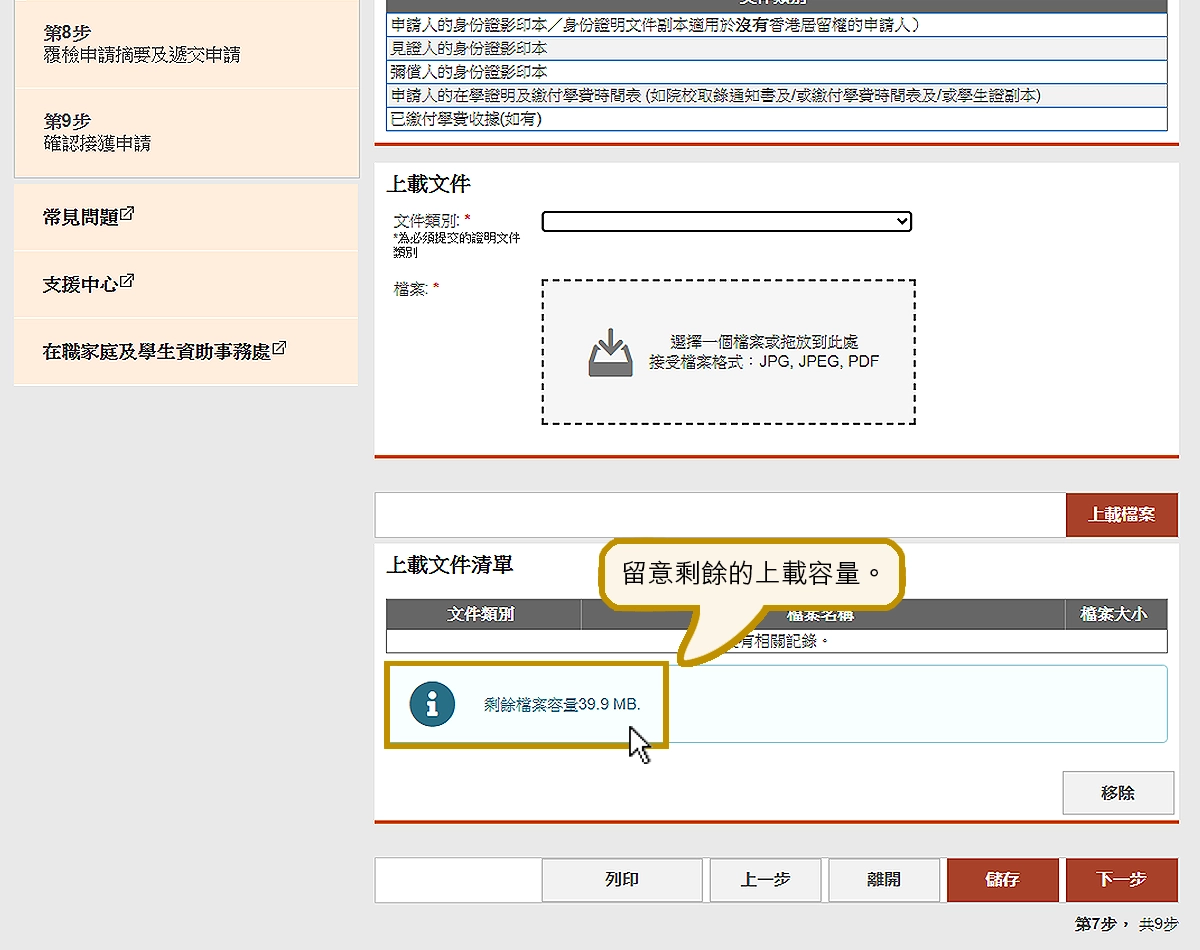This screenshot has width=1200, height=950.
Task: Click the external link icon next to 常見問題
Action: tap(128, 214)
